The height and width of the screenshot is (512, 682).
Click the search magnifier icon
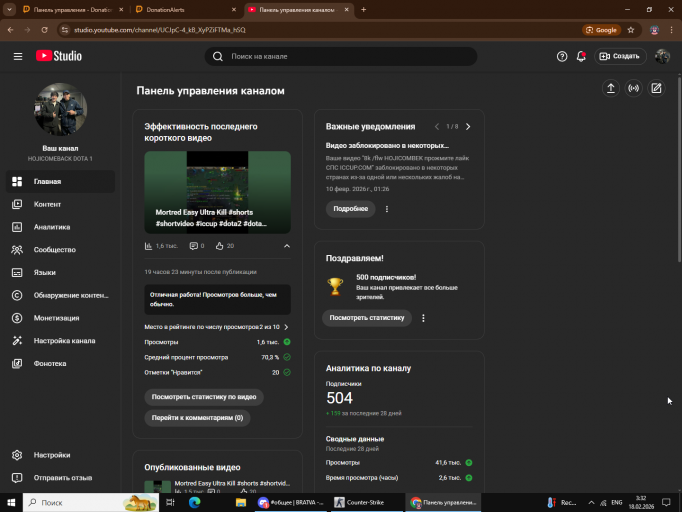217,57
